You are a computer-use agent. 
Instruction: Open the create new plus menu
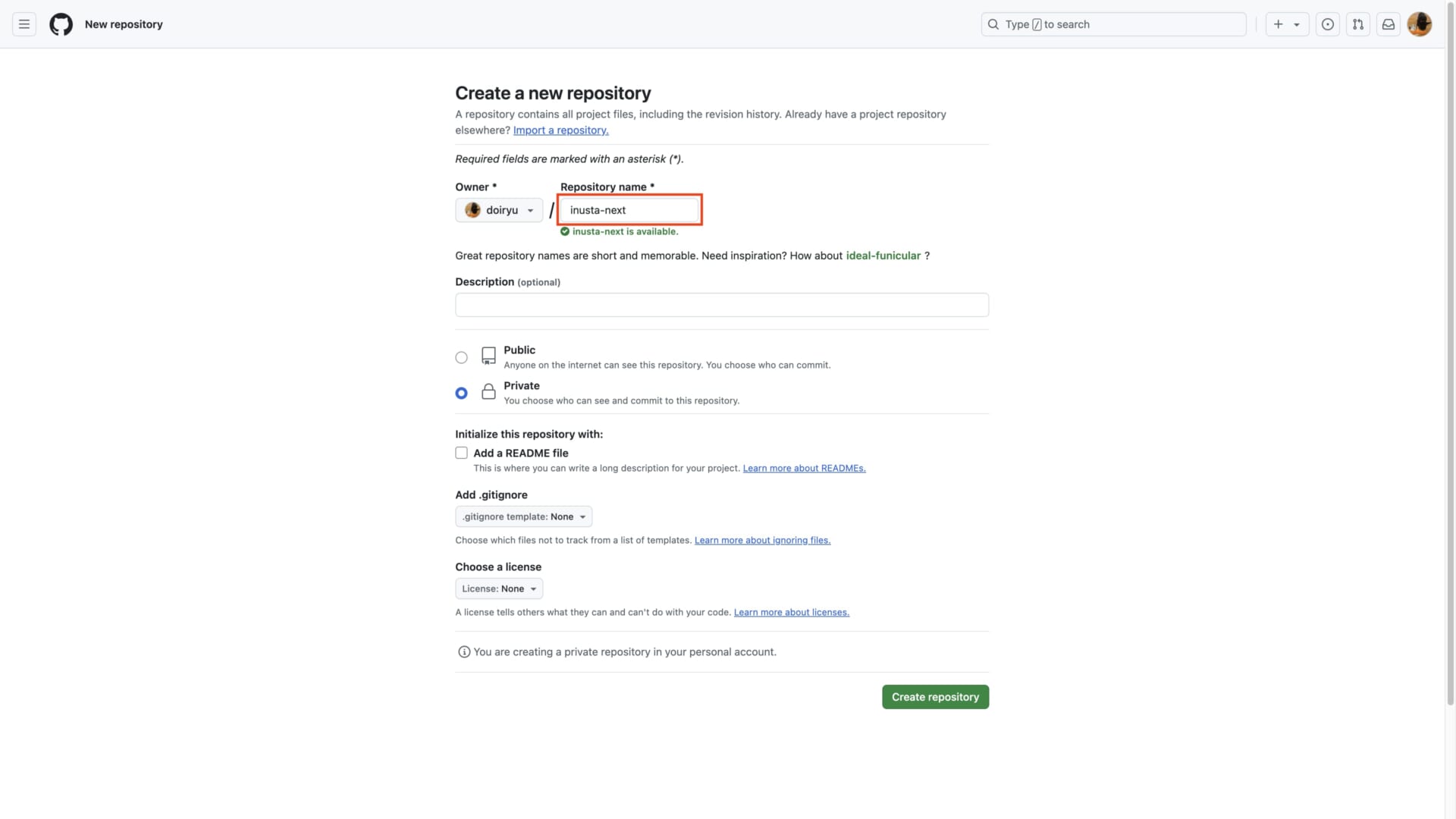point(1287,24)
